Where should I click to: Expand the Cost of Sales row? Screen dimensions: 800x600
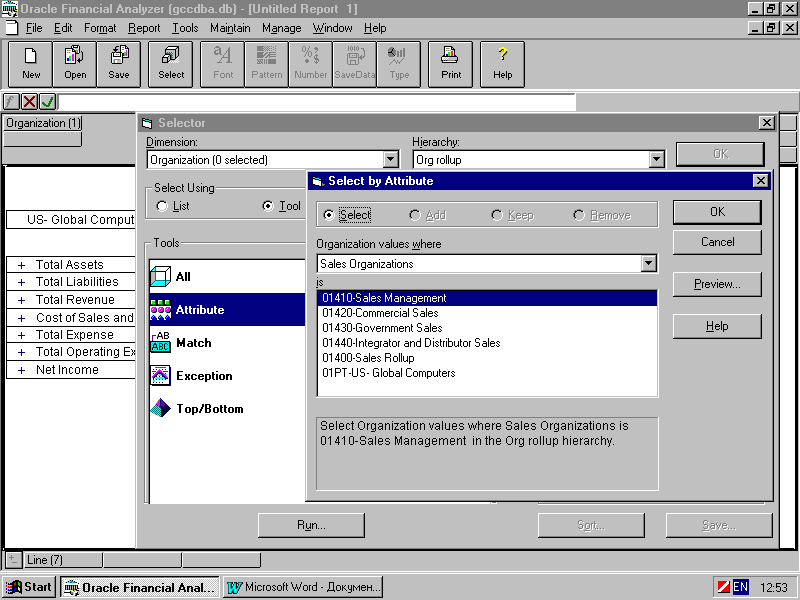21,318
